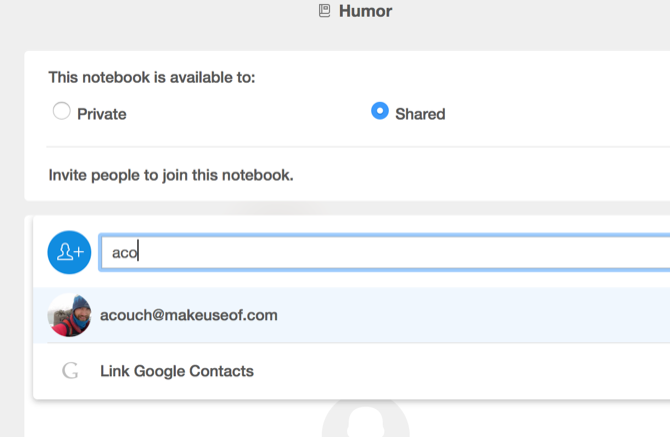The height and width of the screenshot is (437, 670).
Task: Select the Private radio button
Action: pyautogui.click(x=61, y=112)
